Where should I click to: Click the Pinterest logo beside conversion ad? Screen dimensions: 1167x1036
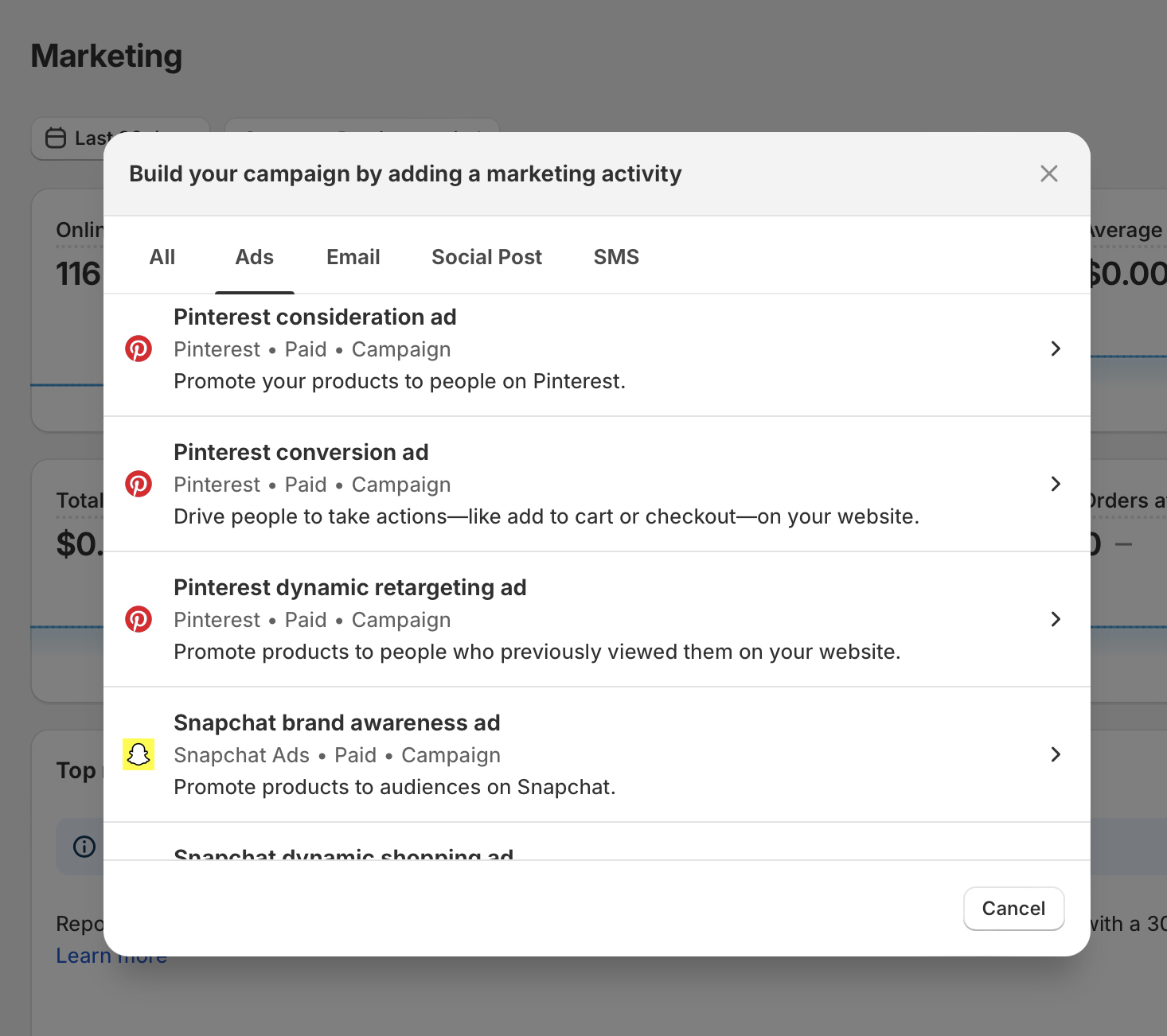pyautogui.click(x=139, y=484)
